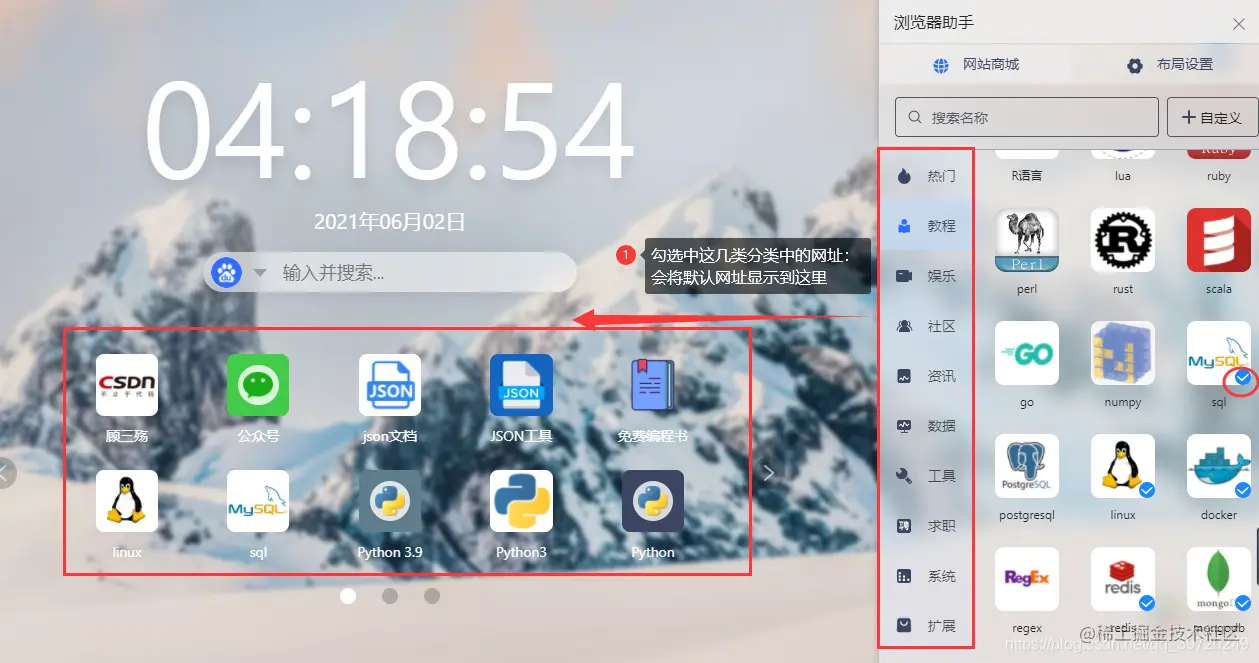Switch to the 热门 category

tap(925, 176)
